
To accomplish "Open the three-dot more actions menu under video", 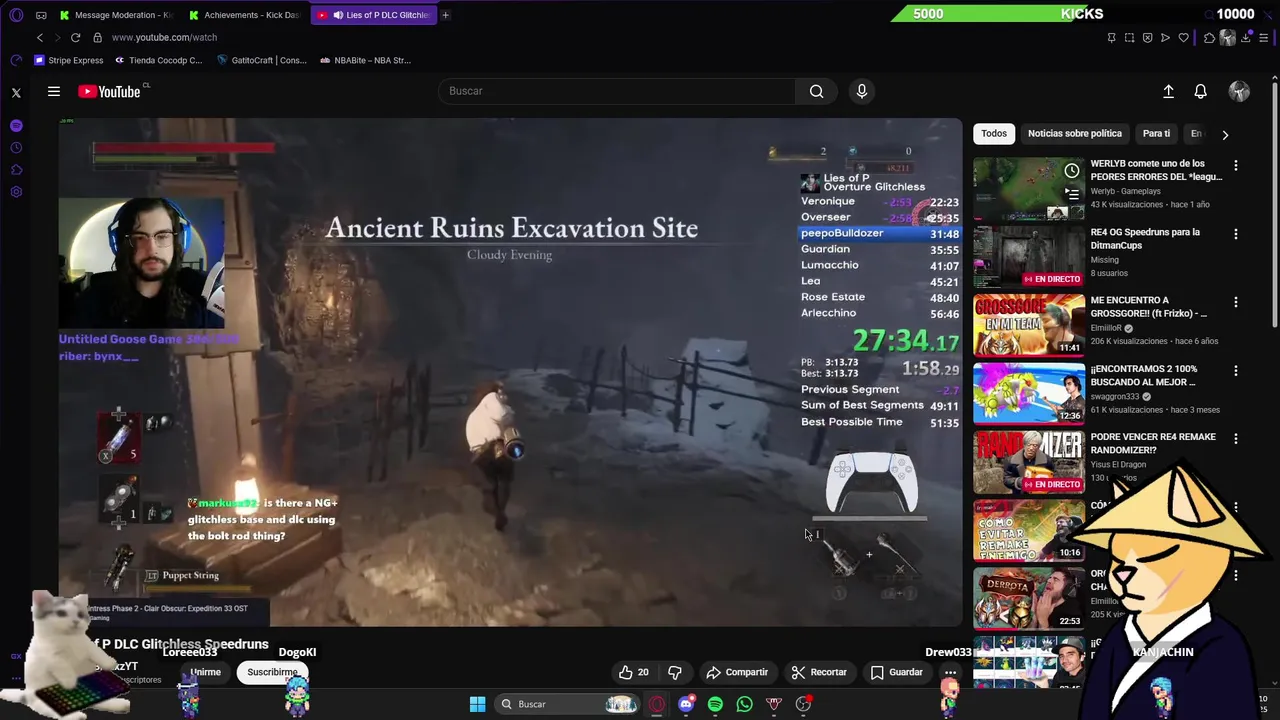I will pos(950,672).
